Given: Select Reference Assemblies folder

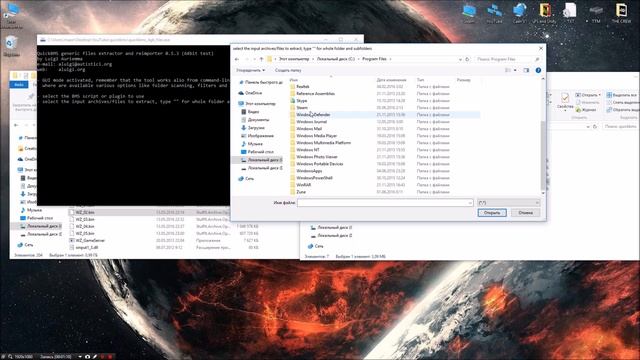Looking at the screenshot, I should 315,93.
